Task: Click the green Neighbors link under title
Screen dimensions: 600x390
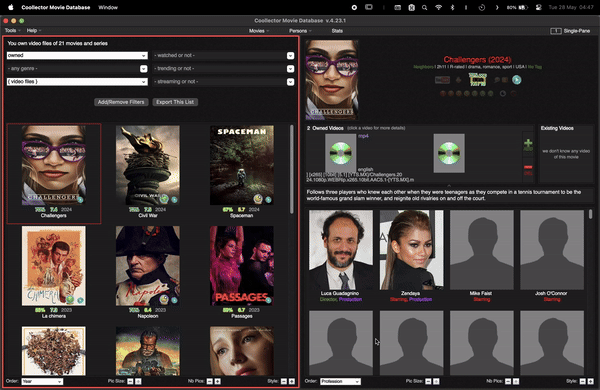Action: (x=424, y=67)
